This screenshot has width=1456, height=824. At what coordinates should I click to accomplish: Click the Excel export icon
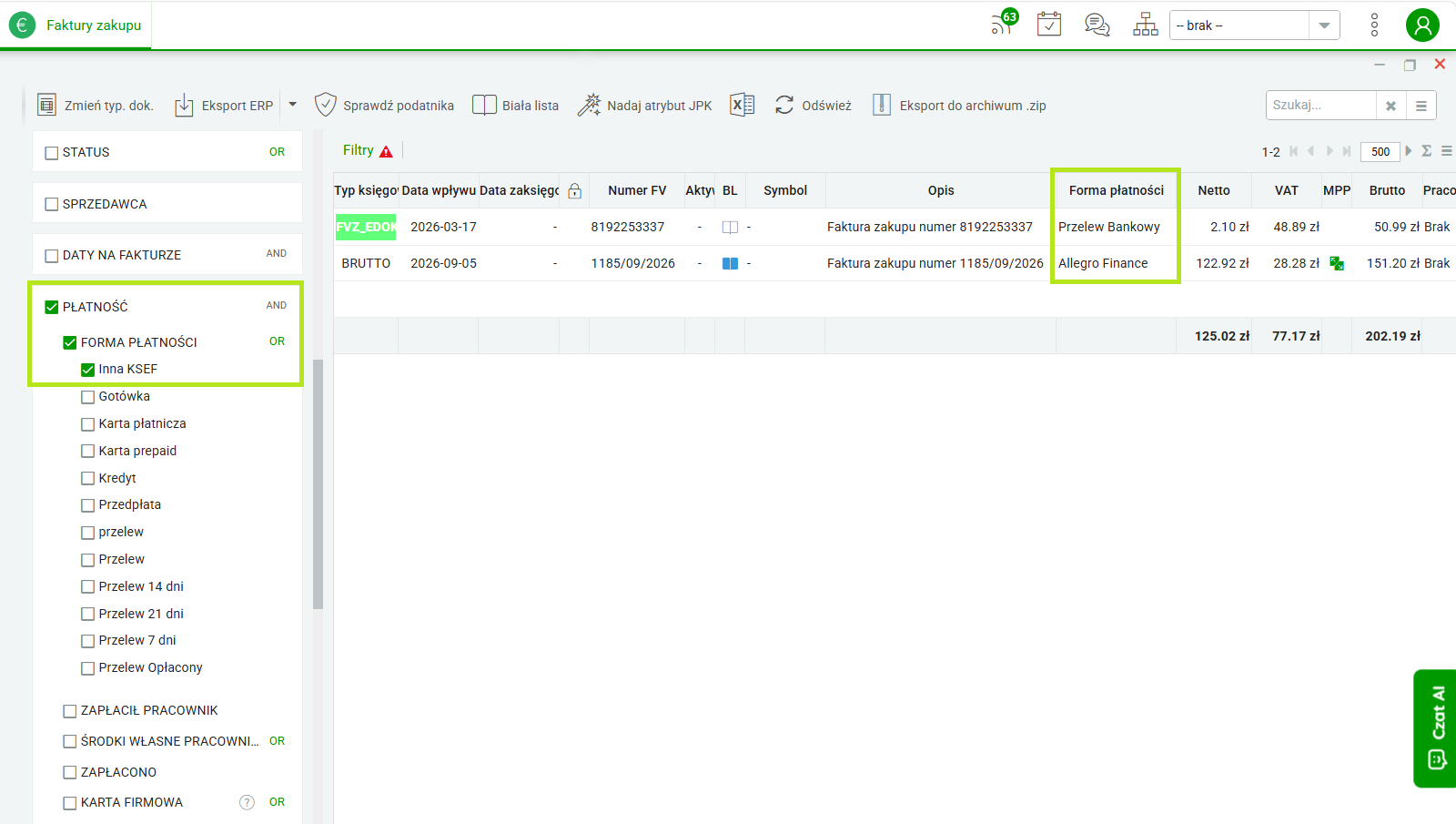(743, 105)
